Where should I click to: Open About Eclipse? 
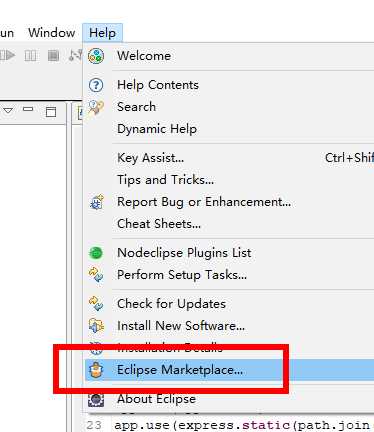pos(156,399)
